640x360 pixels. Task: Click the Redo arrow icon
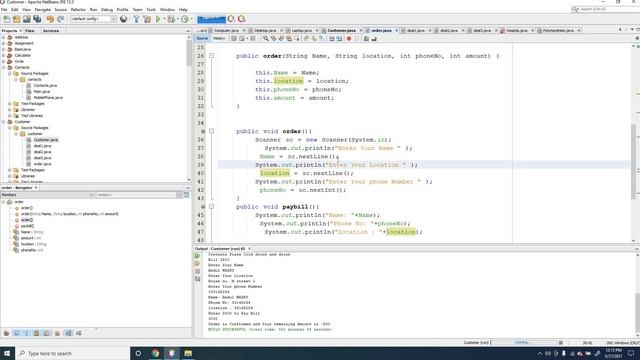point(60,19)
